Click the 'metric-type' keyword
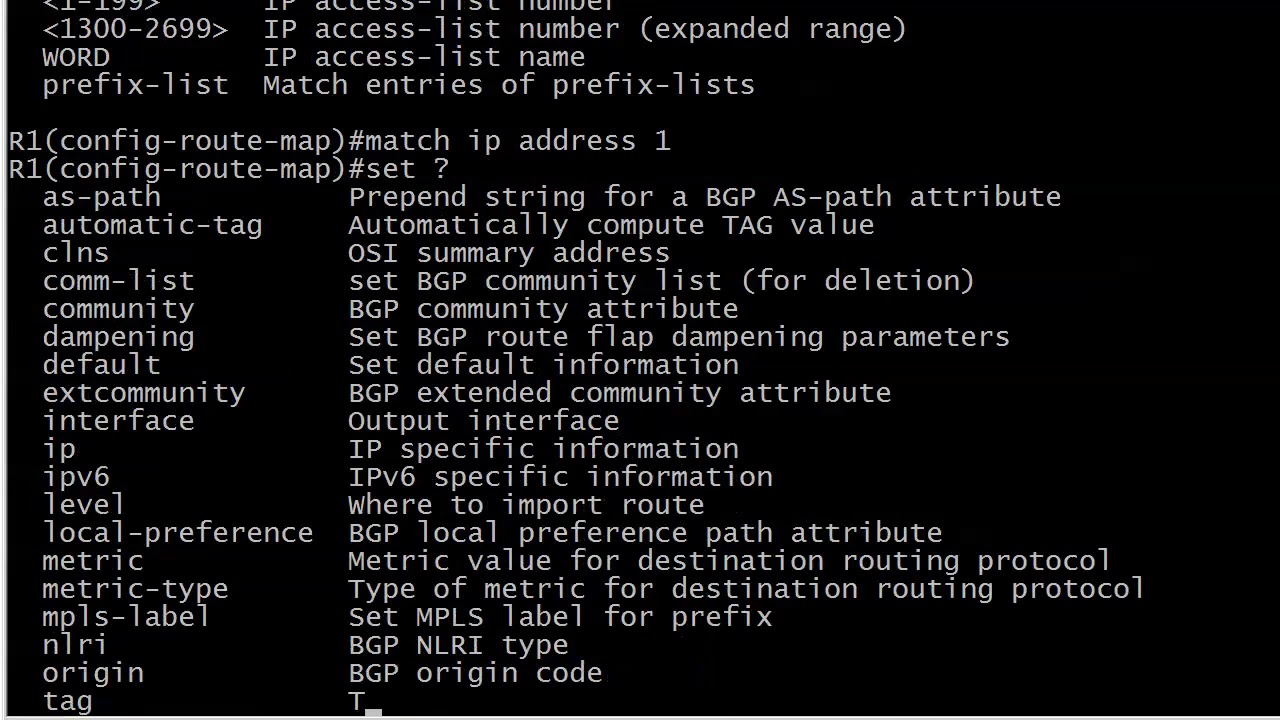 [135, 589]
